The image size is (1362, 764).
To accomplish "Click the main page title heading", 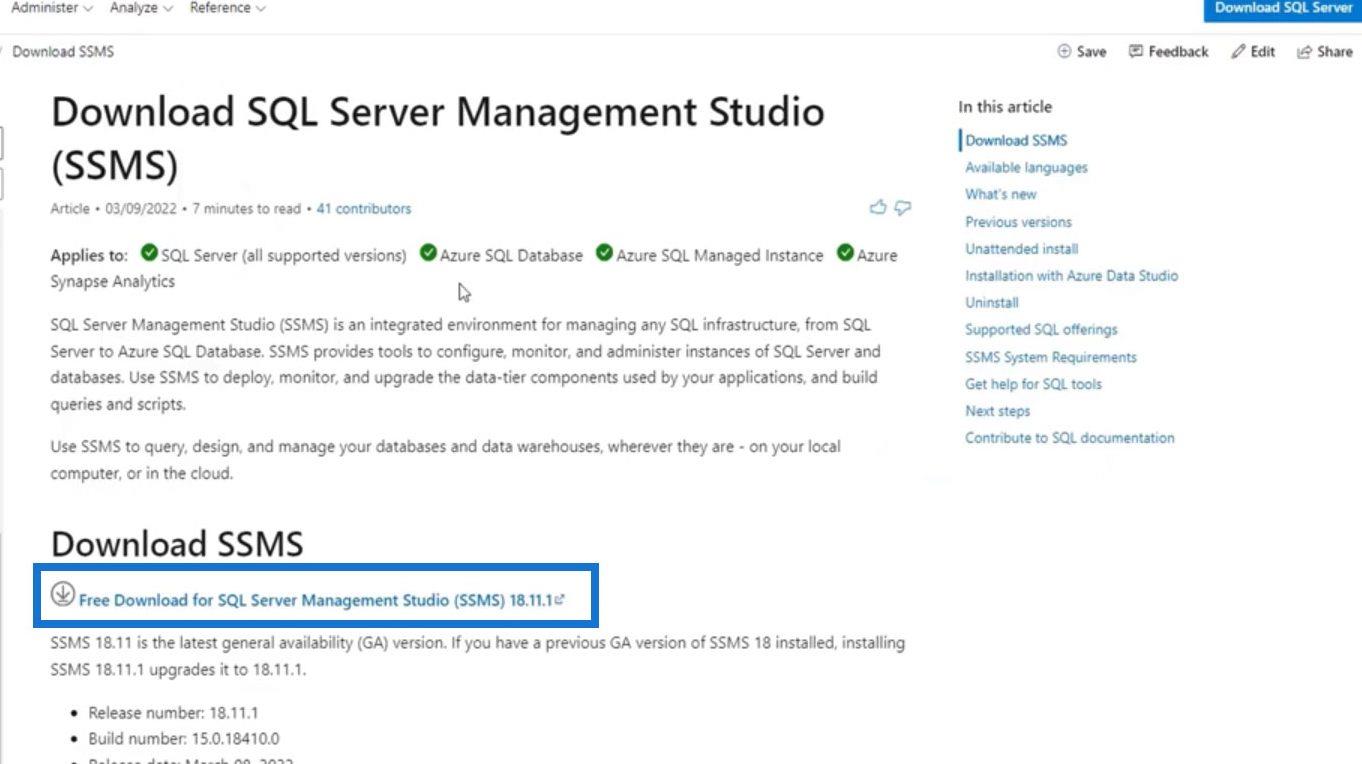I will point(438,138).
